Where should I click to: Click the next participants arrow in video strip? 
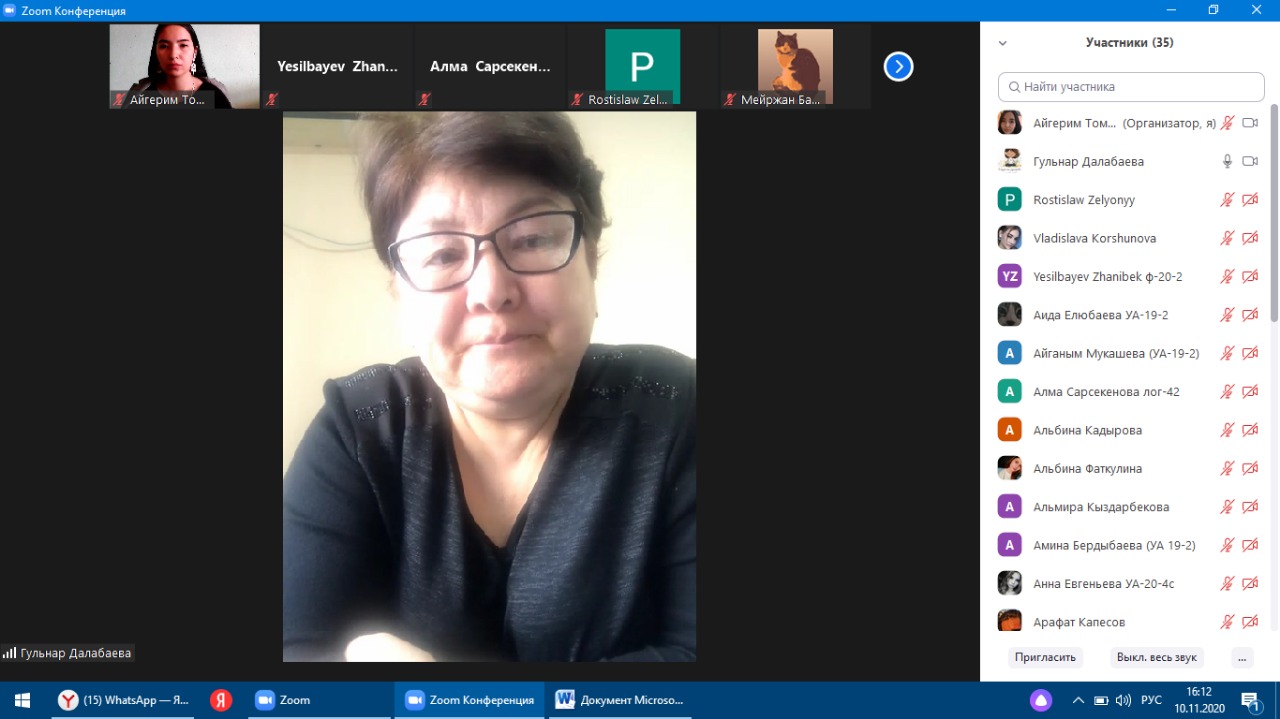pos(898,67)
